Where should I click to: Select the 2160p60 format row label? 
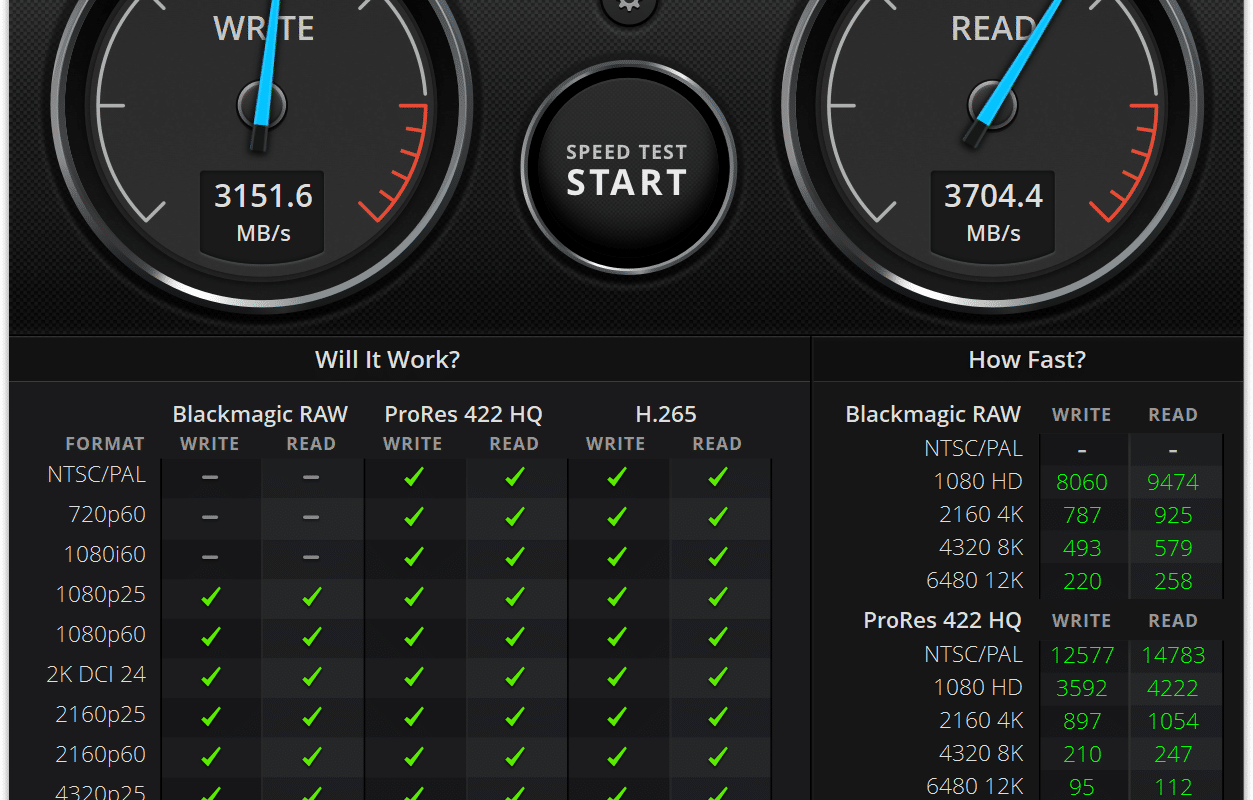point(101,755)
